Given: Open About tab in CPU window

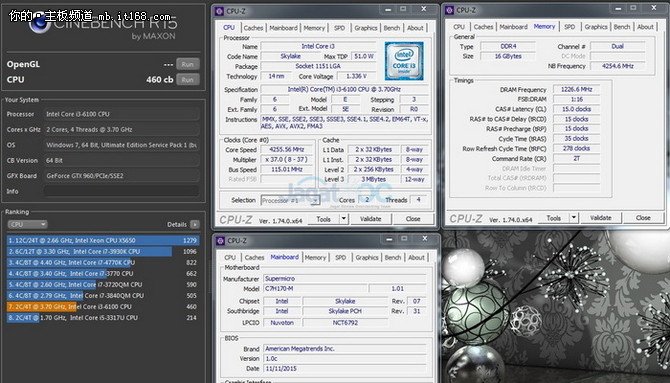Looking at the screenshot, I should (x=415, y=28).
